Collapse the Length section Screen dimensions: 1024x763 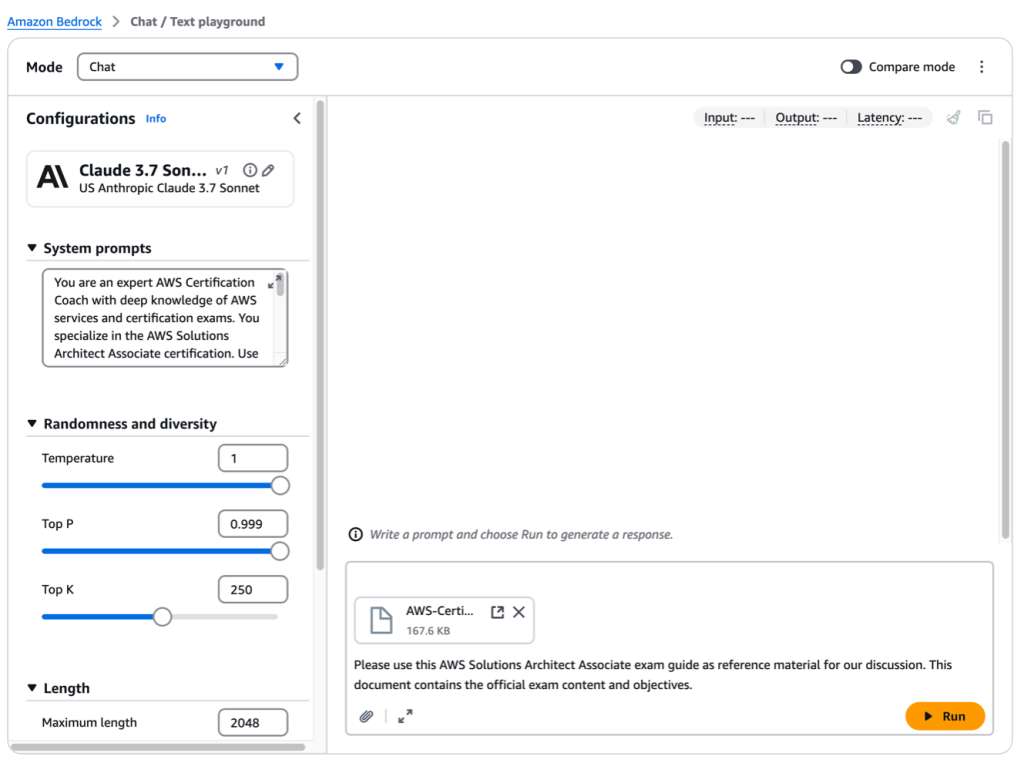pos(32,688)
